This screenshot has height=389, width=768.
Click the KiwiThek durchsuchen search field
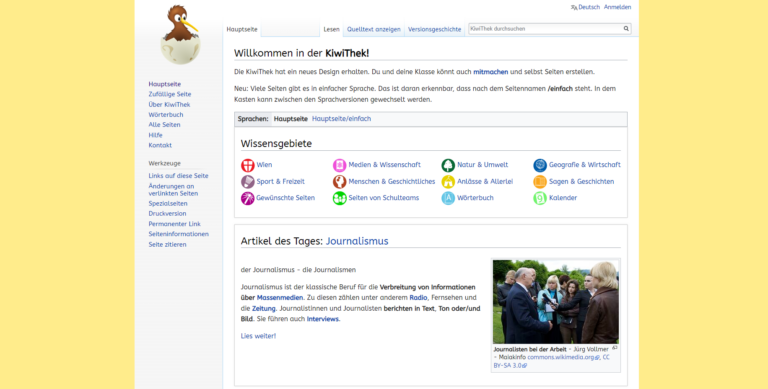click(x=545, y=29)
